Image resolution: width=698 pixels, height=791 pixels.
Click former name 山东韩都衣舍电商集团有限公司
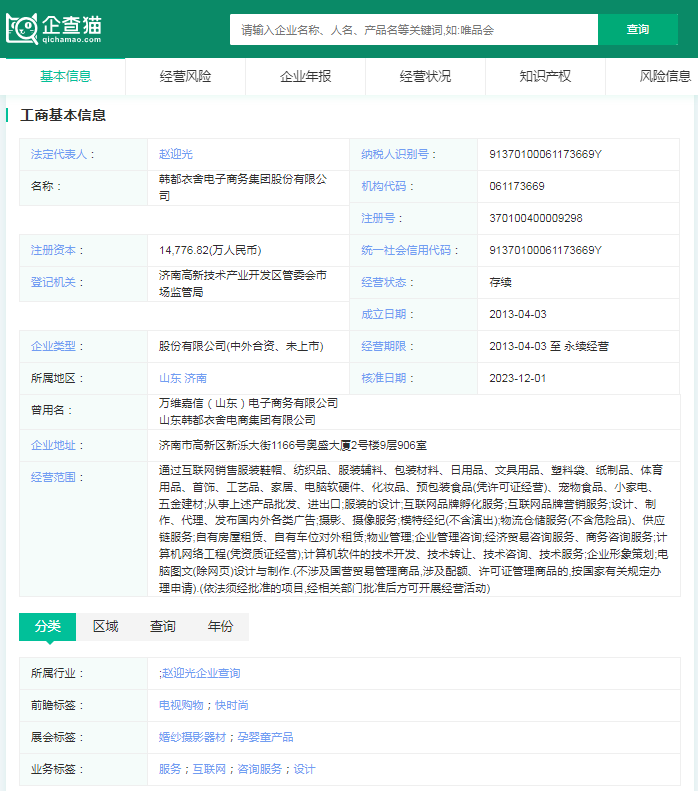point(237,420)
